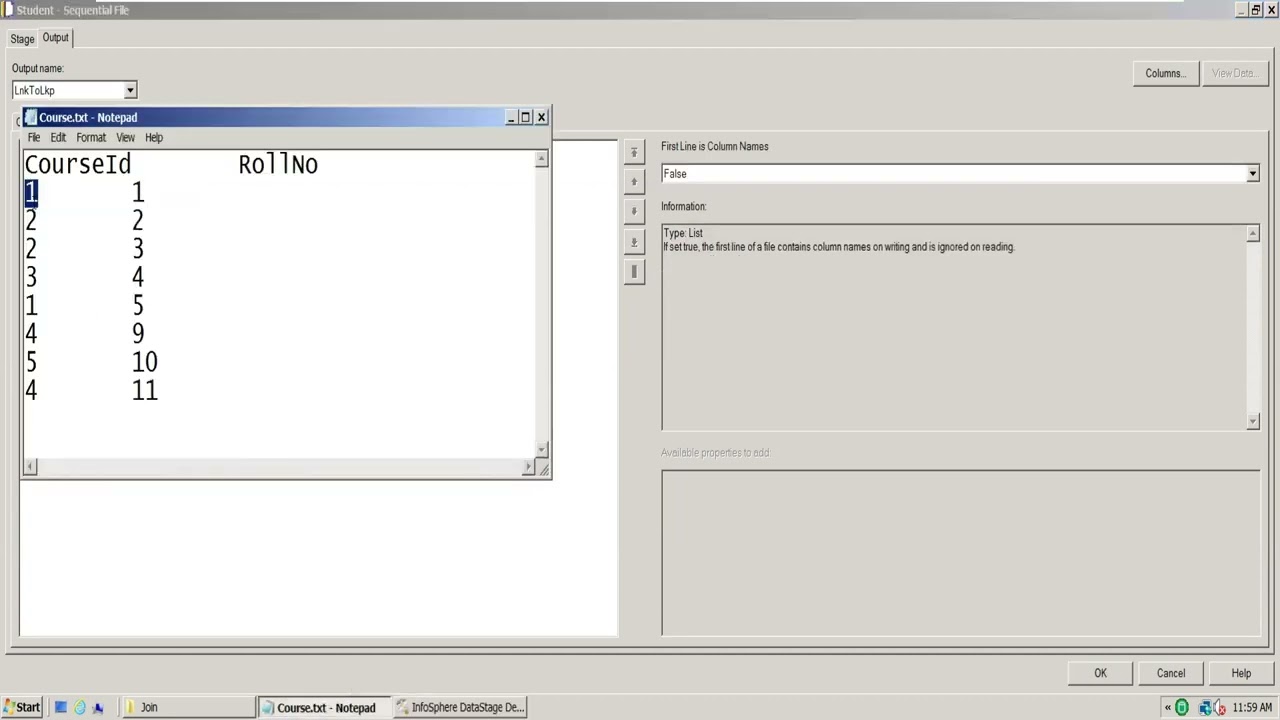Click roll number 11 in Notepad

pos(145,390)
